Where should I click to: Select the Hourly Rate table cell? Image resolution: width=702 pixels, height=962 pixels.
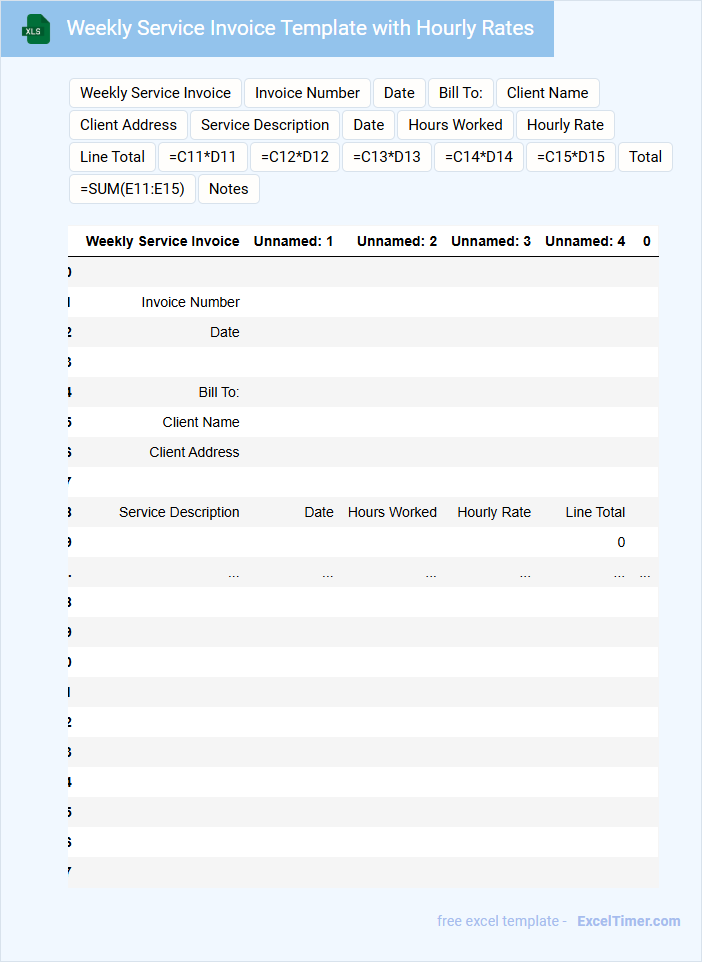tap(494, 512)
